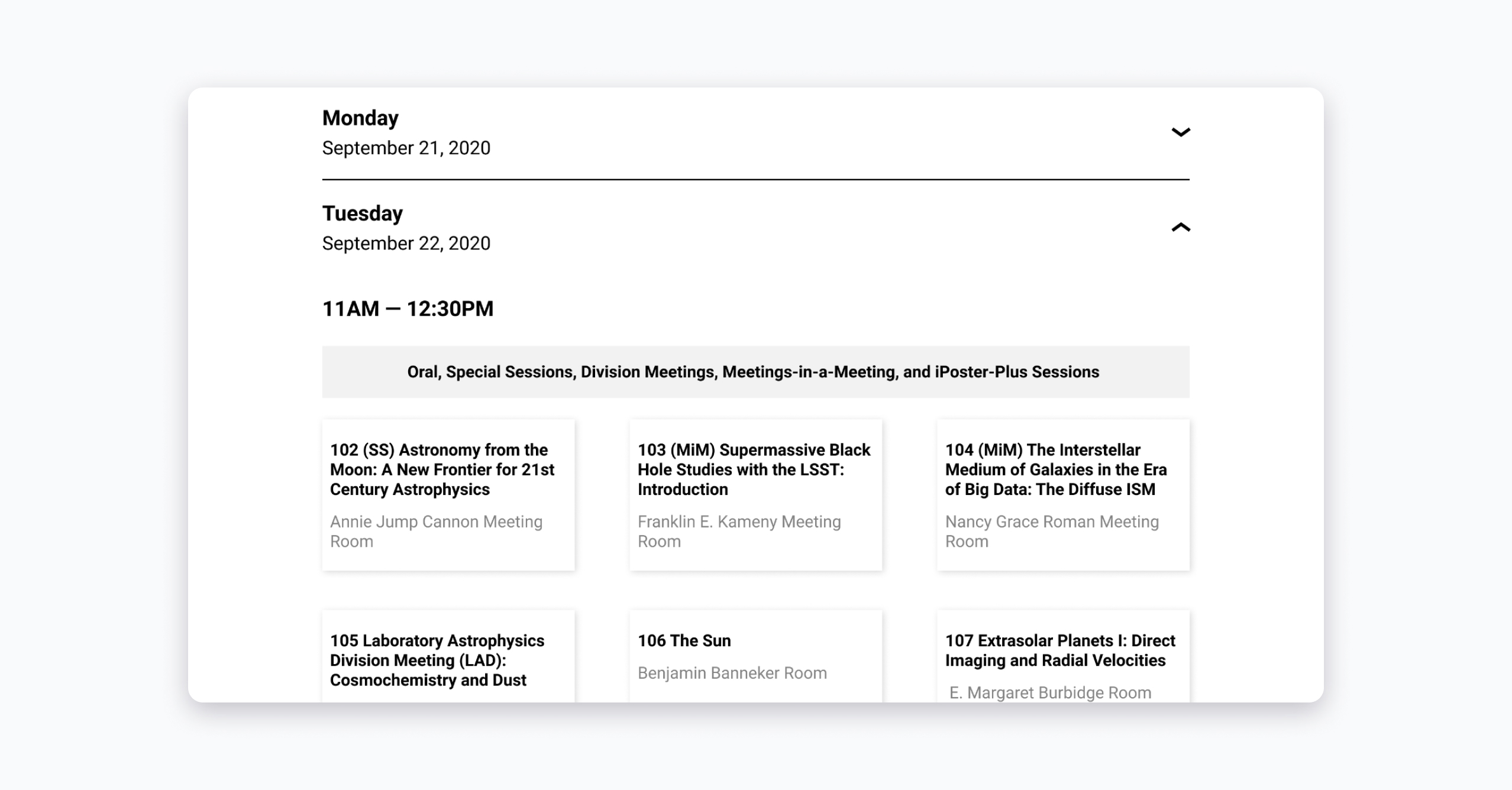The height and width of the screenshot is (790, 1512).
Task: Click Benjamin Banneker Room text
Action: point(732,673)
